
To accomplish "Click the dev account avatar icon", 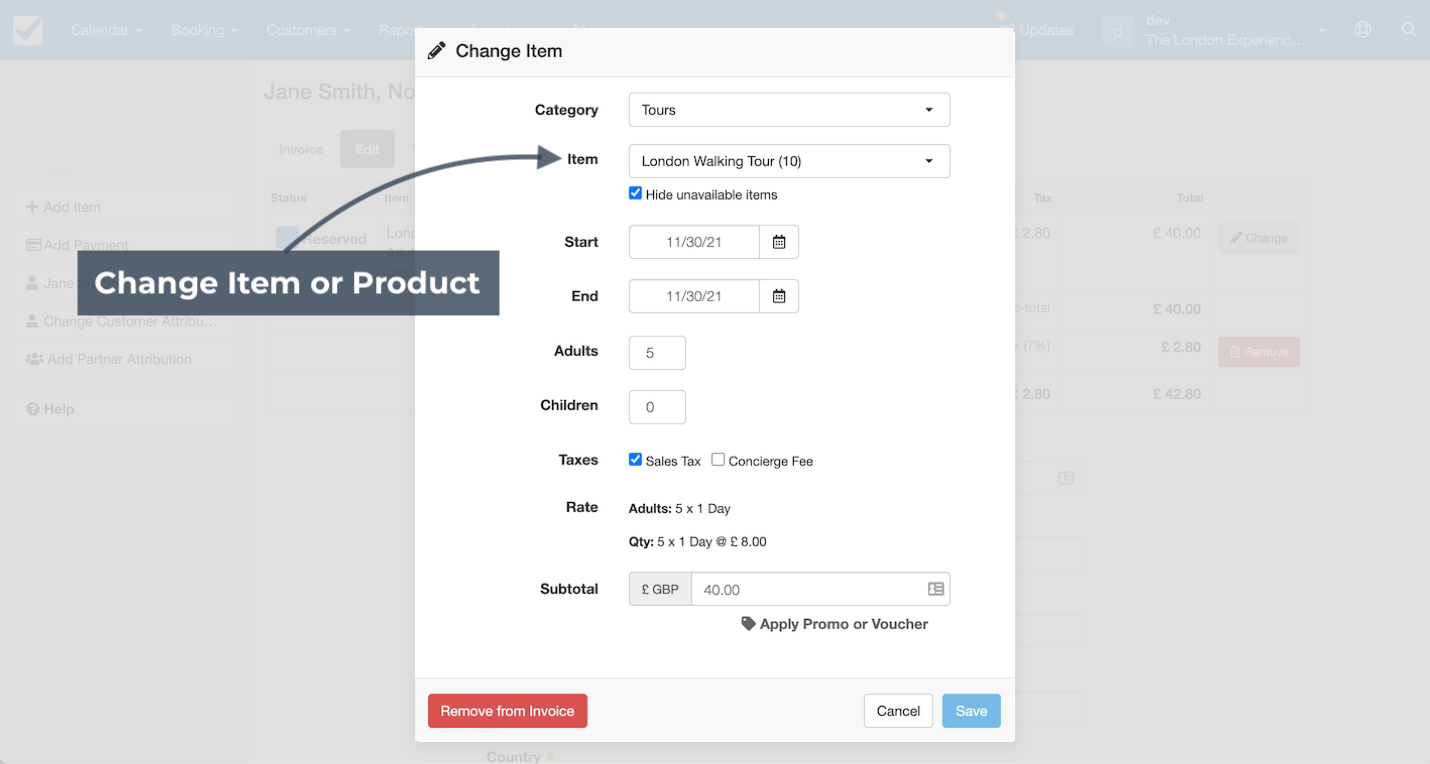I will [1118, 31].
